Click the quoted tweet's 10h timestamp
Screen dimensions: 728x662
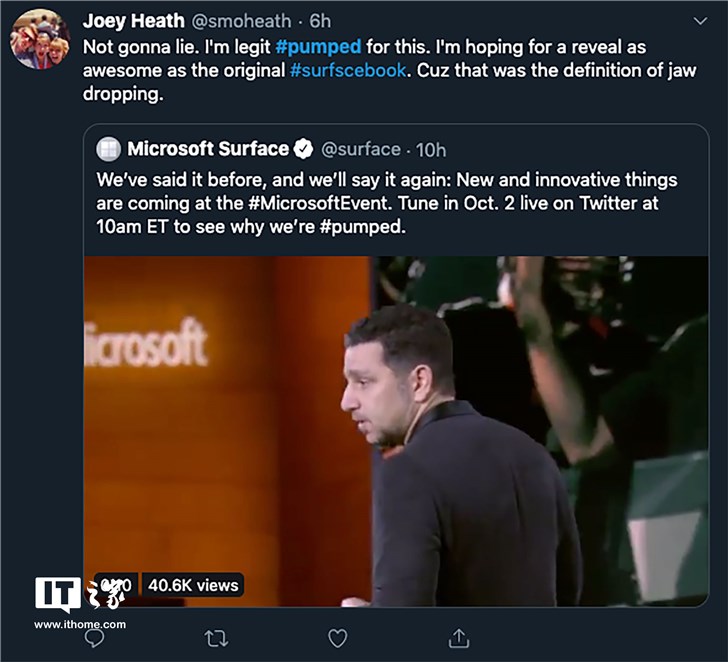click(431, 150)
